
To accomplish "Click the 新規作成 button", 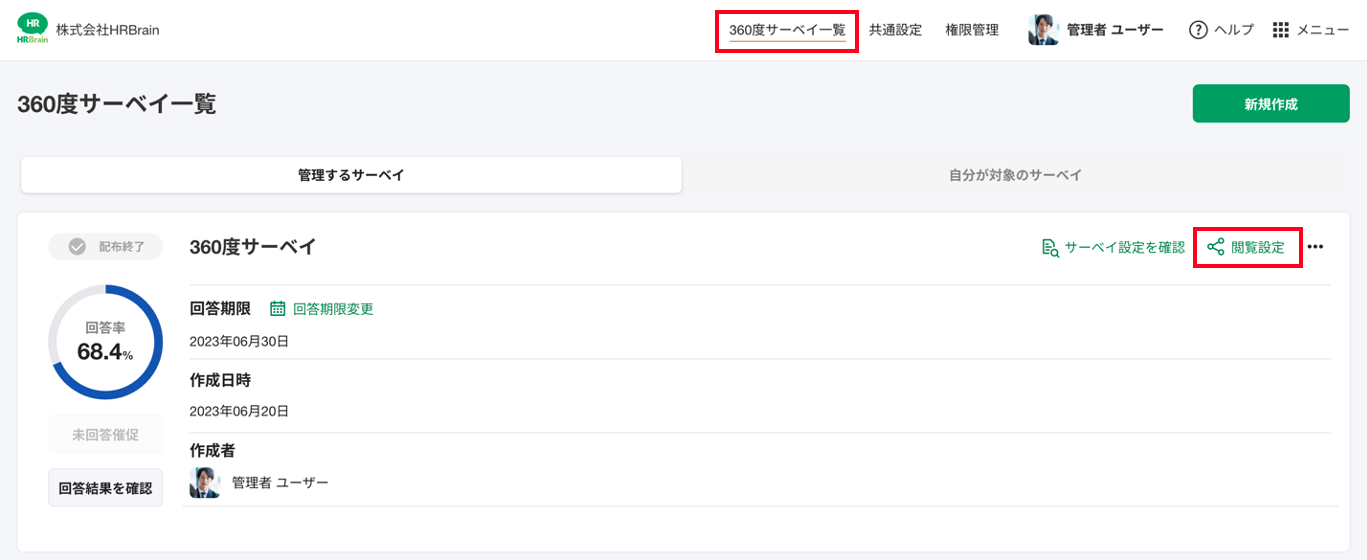I will [1271, 104].
